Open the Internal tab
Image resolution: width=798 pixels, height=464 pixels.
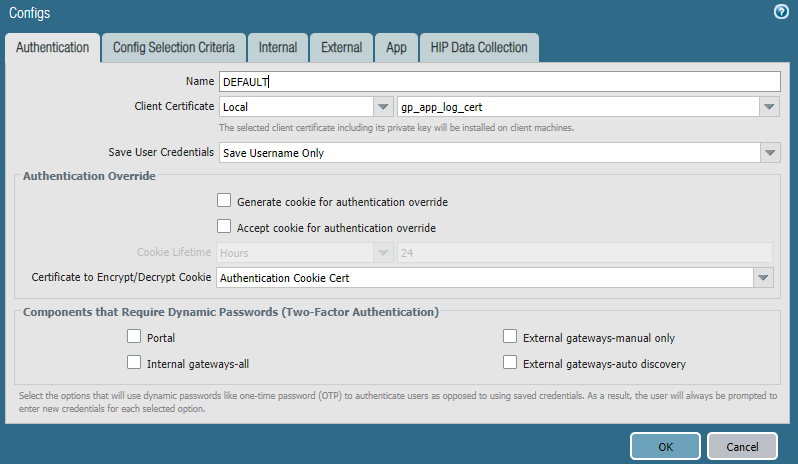pos(277,47)
